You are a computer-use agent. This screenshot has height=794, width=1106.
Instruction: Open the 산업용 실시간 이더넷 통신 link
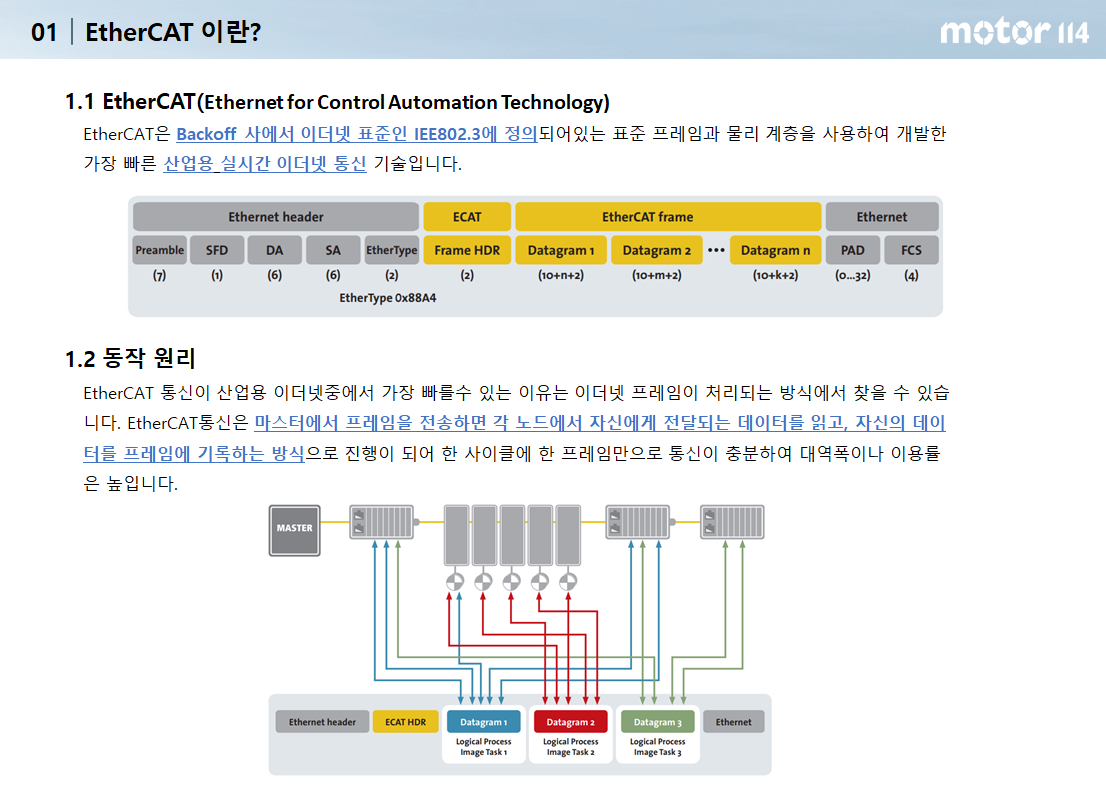click(265, 164)
